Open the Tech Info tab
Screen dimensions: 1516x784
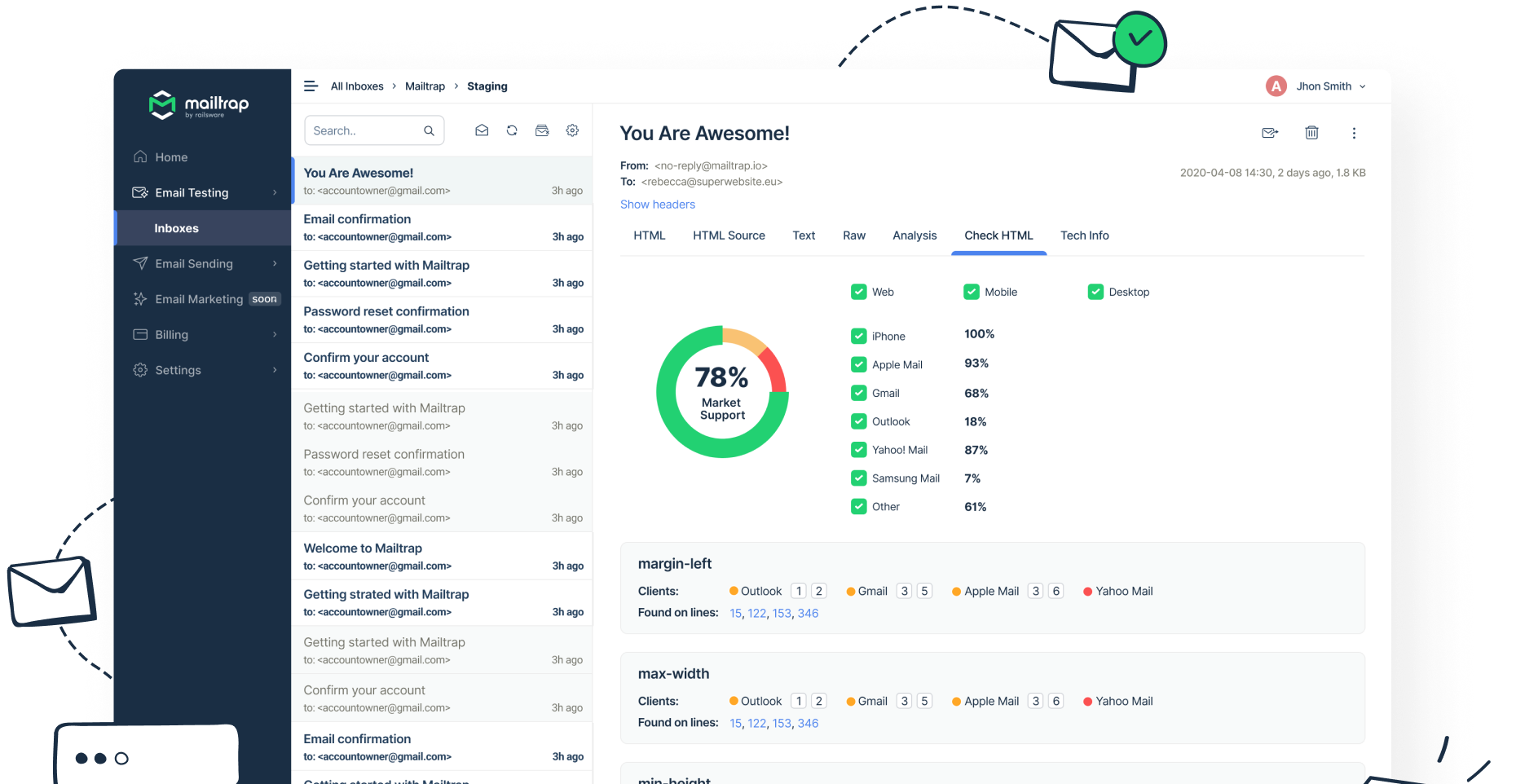[1084, 236]
